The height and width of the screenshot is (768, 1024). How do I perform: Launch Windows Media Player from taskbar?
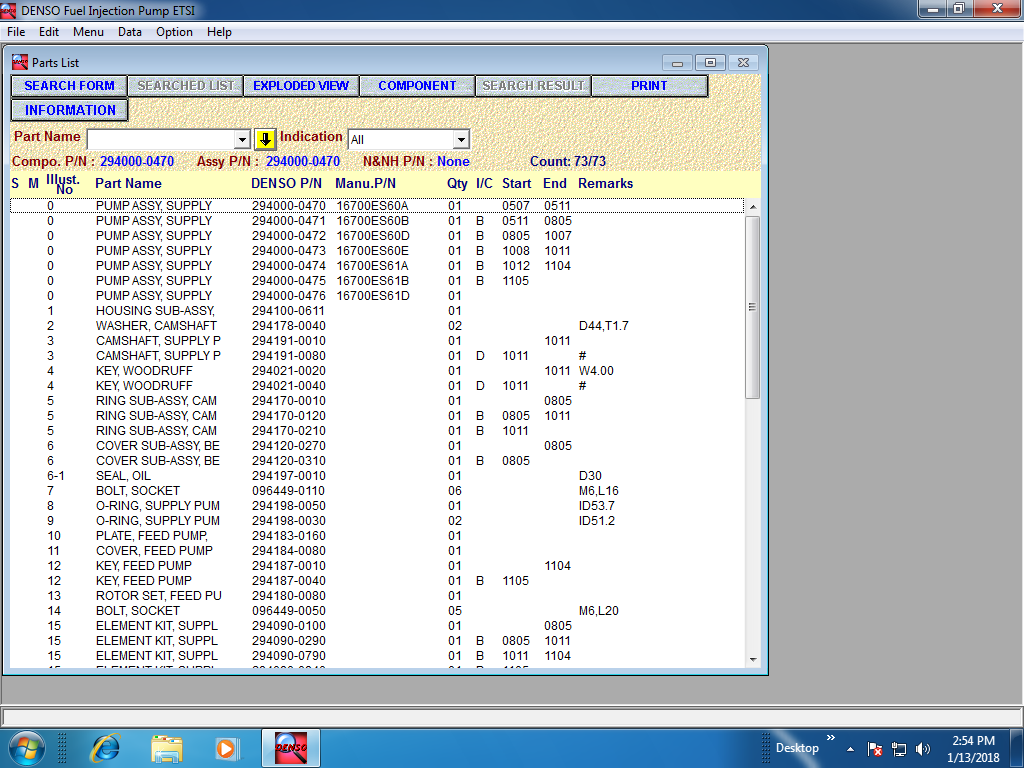pos(227,748)
